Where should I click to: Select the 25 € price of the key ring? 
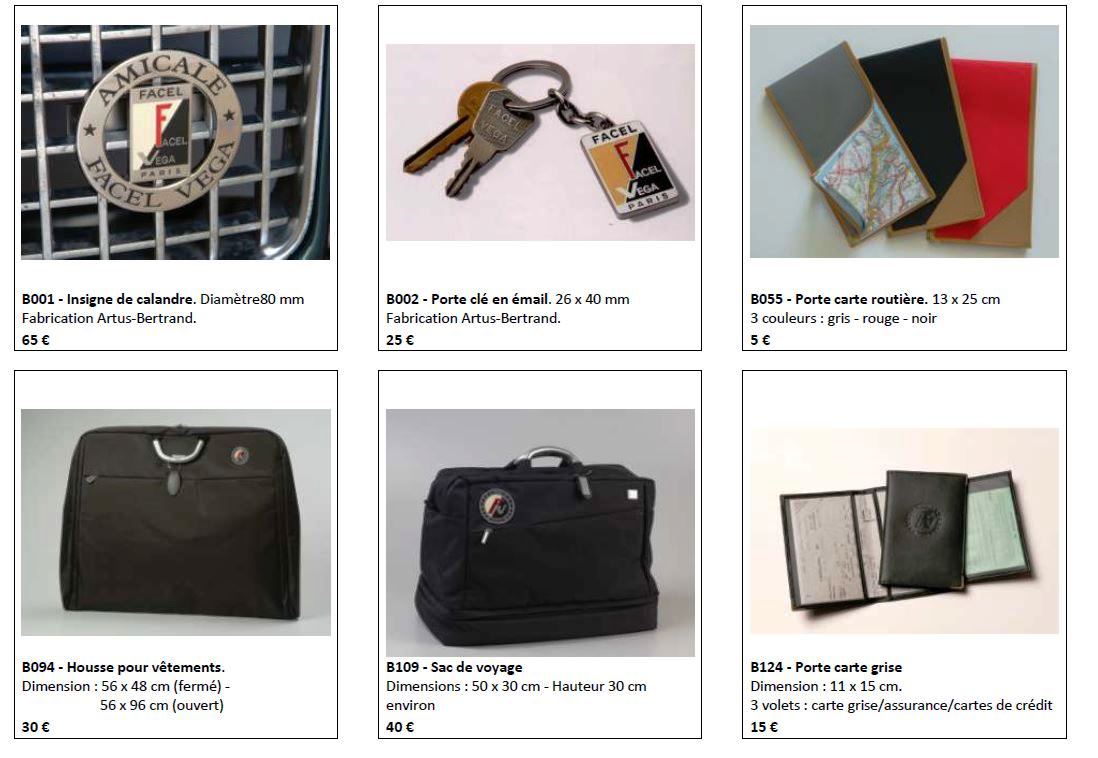[400, 340]
